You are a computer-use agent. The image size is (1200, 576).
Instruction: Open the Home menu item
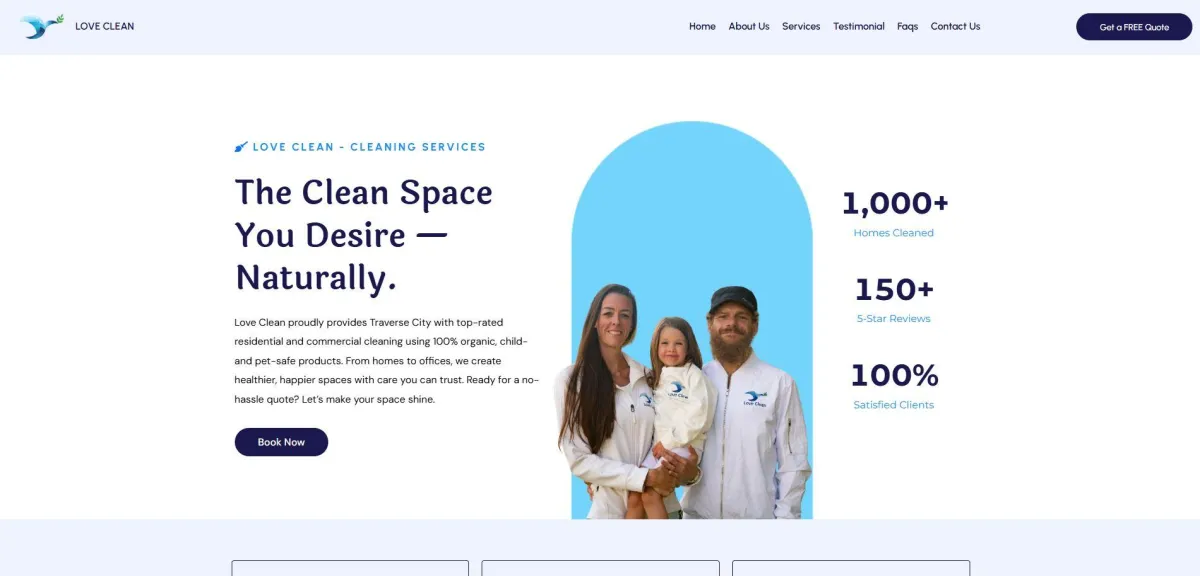702,27
